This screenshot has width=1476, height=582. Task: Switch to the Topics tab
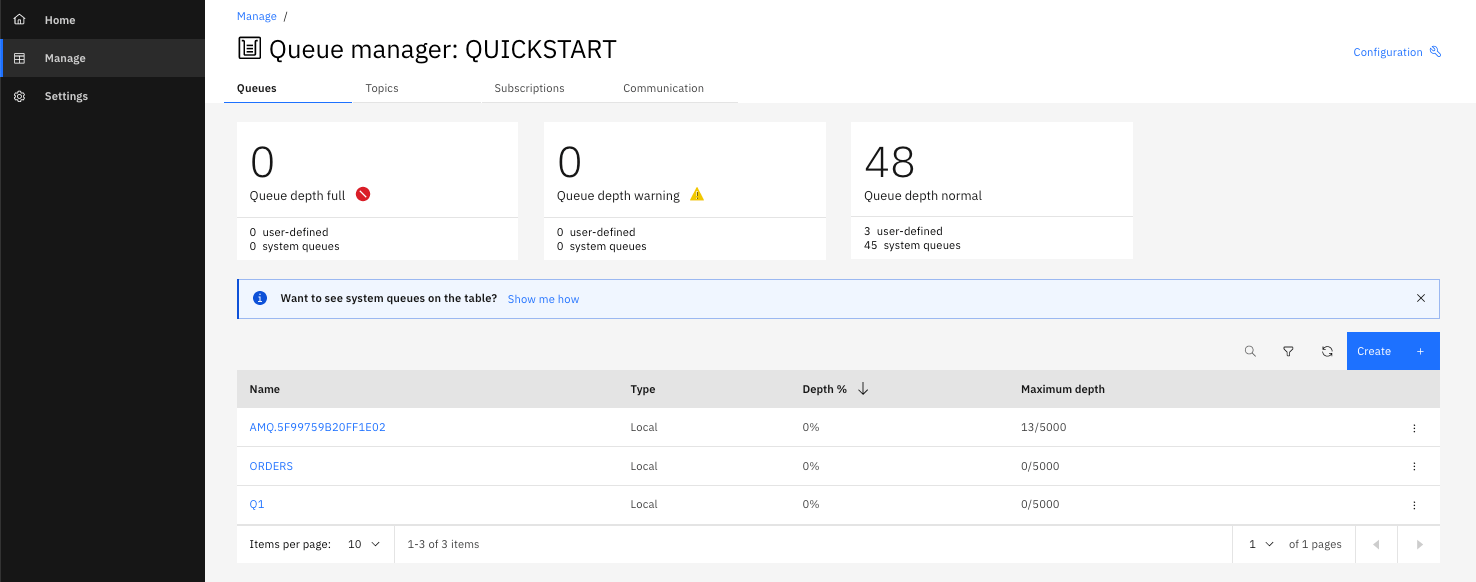coord(381,88)
